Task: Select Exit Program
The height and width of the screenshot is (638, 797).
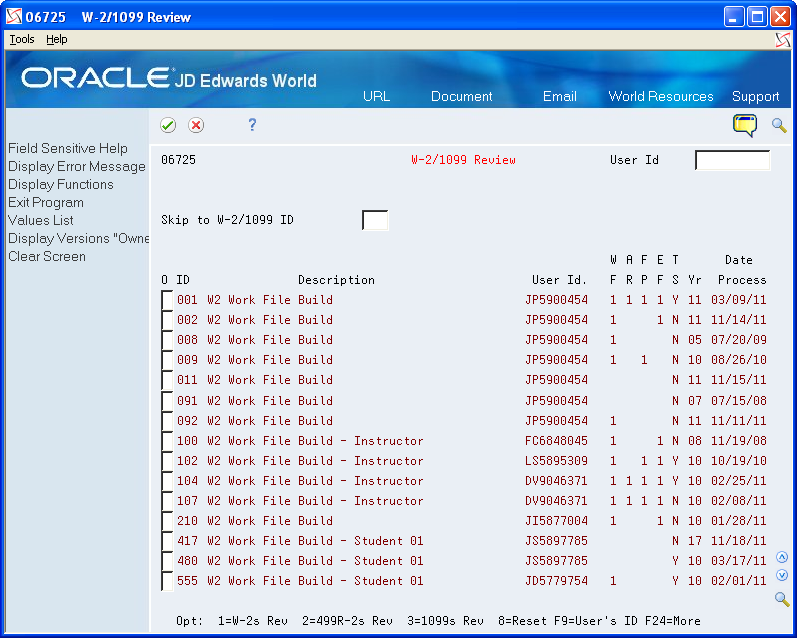Action: (x=46, y=202)
